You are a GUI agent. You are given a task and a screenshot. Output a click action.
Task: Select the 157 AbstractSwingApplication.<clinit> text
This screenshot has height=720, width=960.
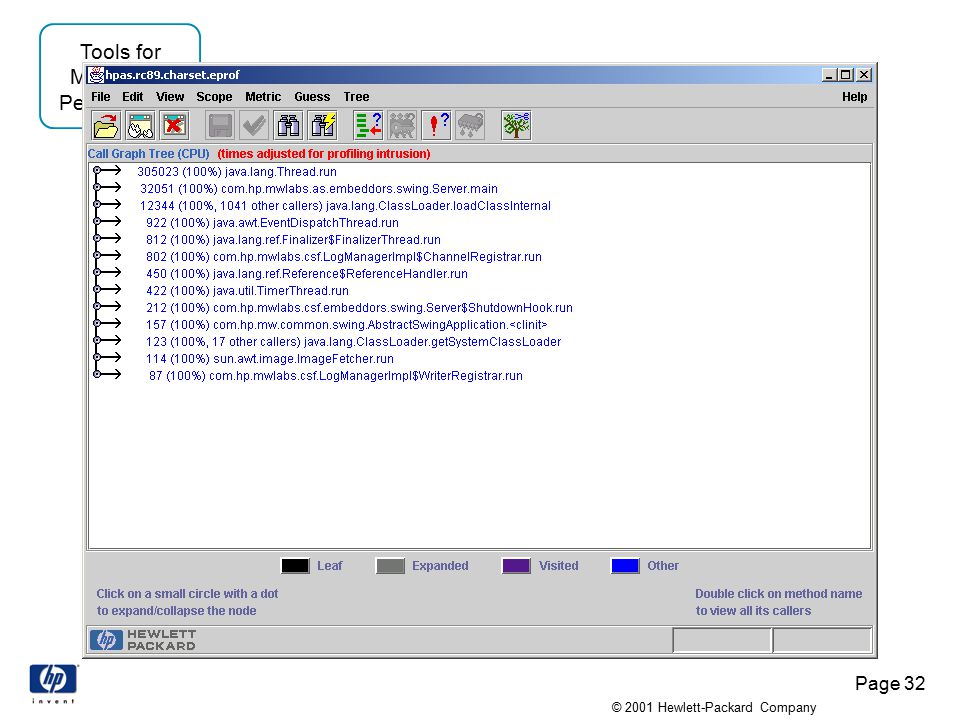coord(347,325)
